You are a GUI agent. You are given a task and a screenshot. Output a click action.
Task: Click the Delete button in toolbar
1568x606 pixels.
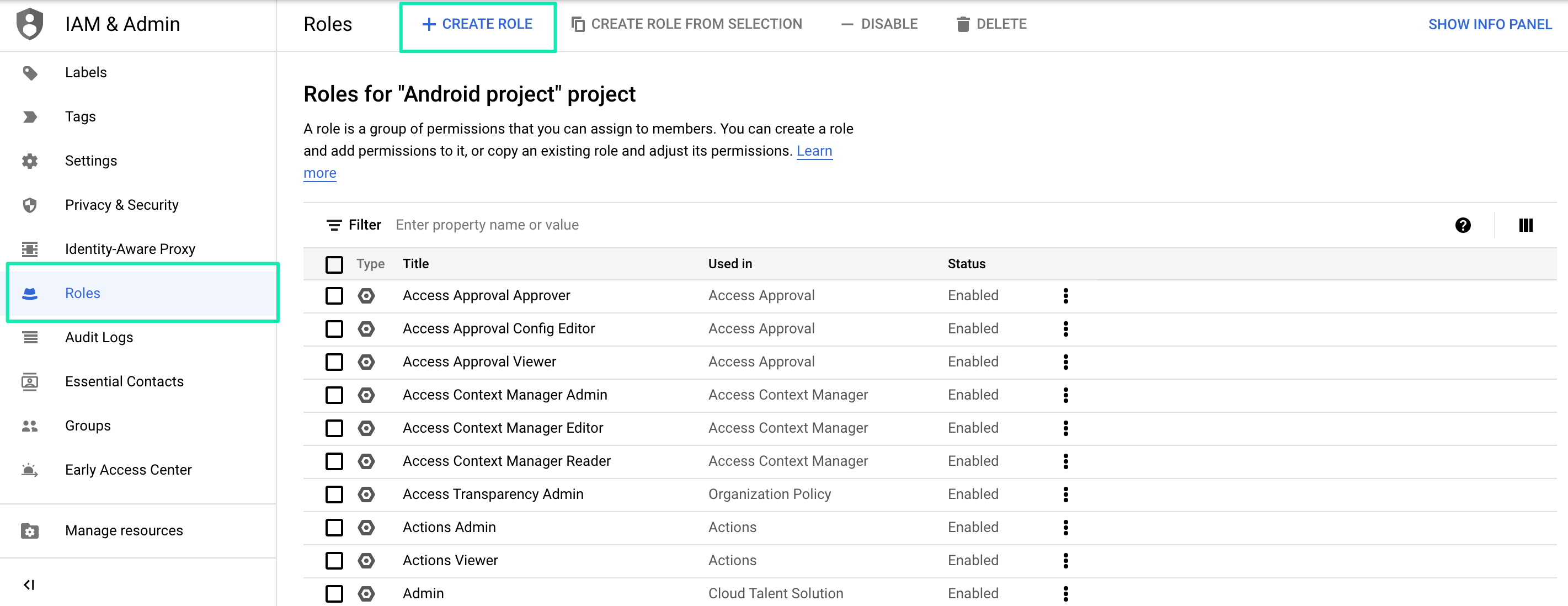tap(991, 24)
